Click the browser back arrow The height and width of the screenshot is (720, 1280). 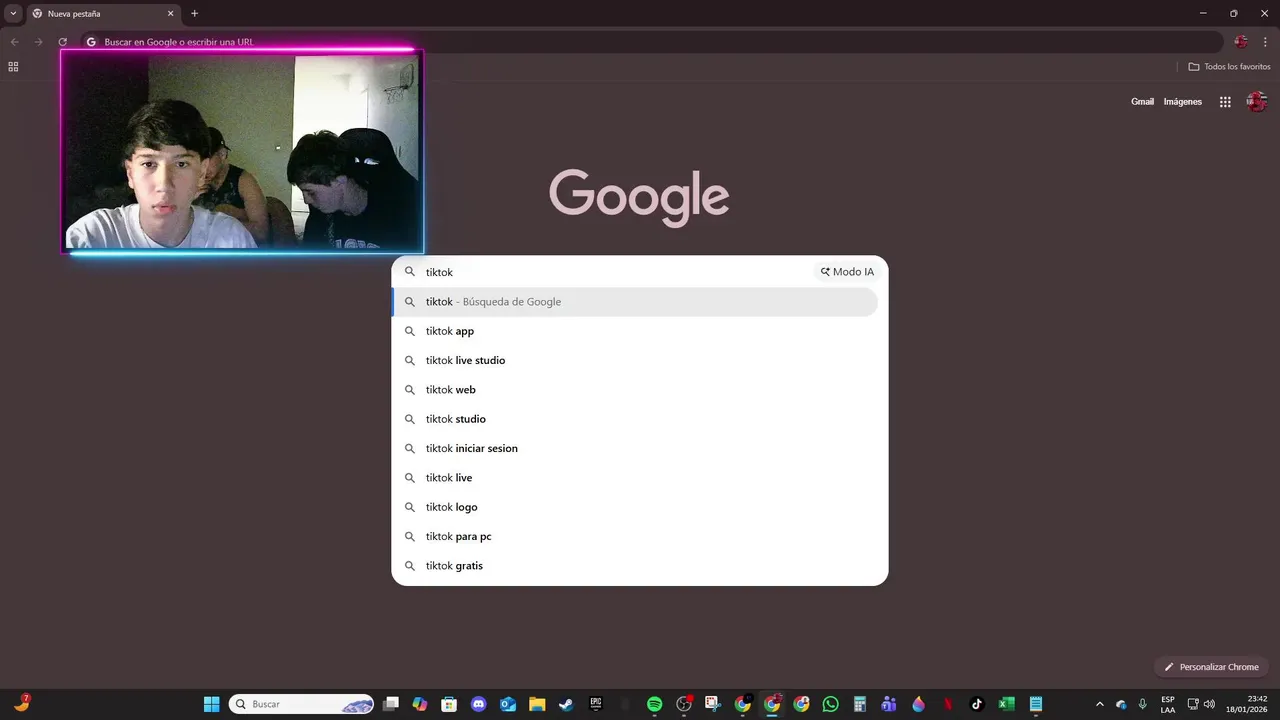click(15, 42)
